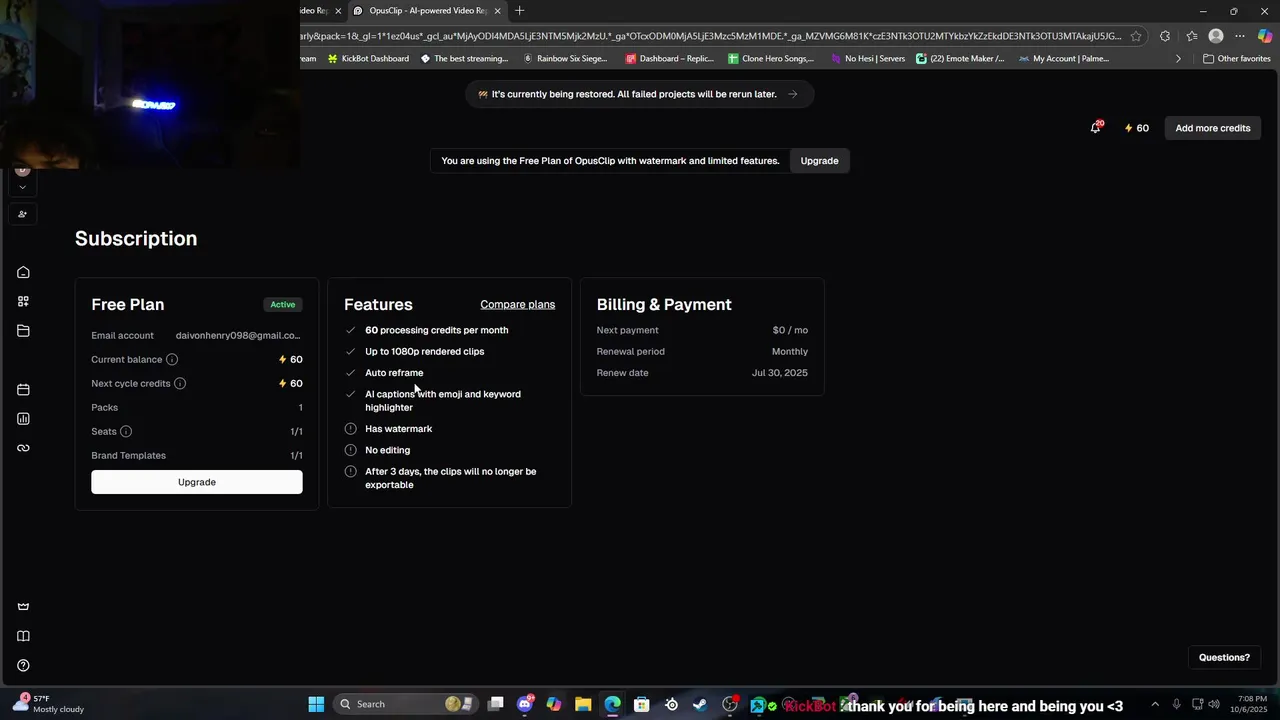1280x720 pixels.
Task: Click the Auto reframe feature text
Action: (x=394, y=373)
